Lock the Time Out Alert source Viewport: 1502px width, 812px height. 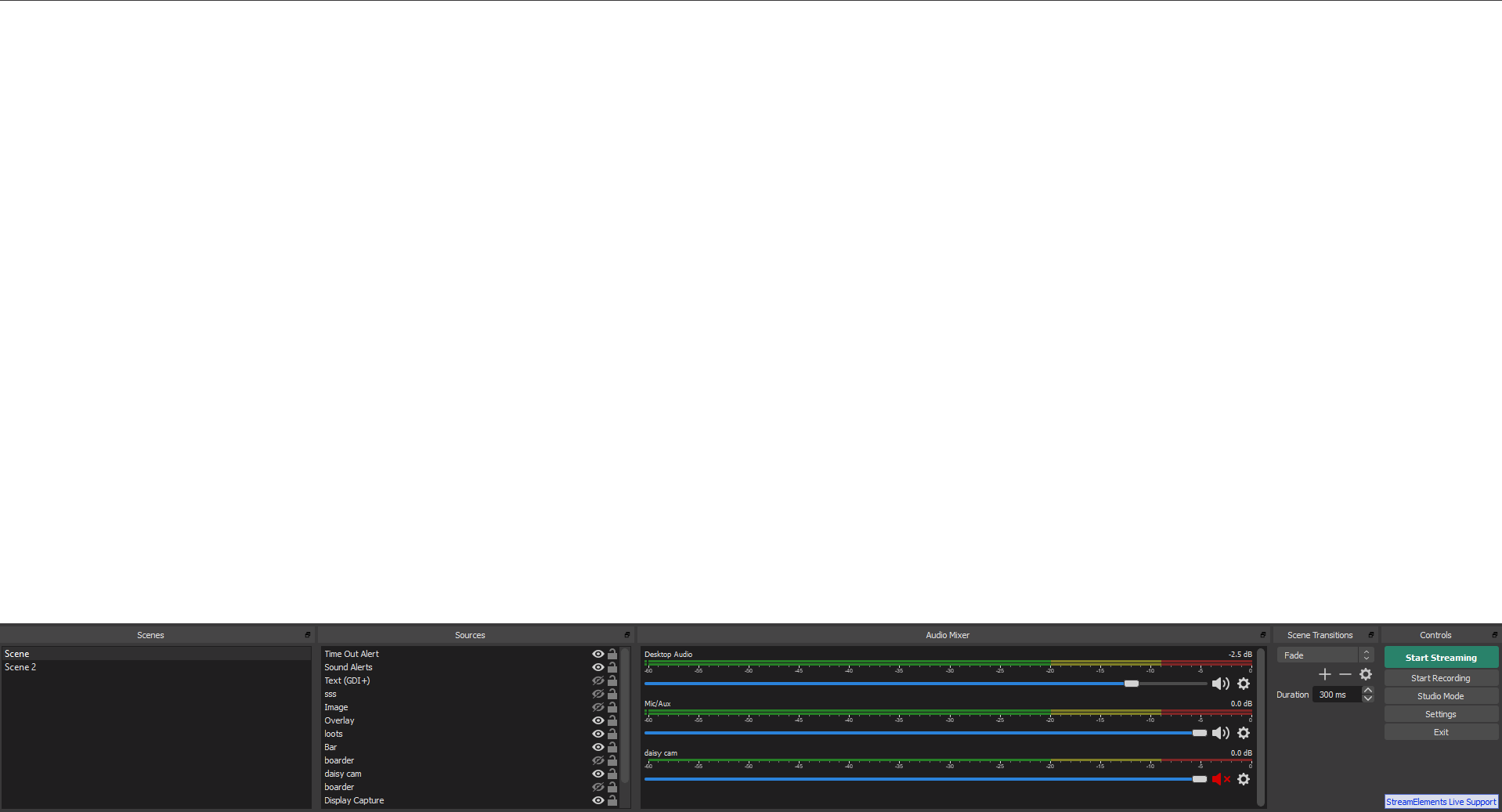612,654
